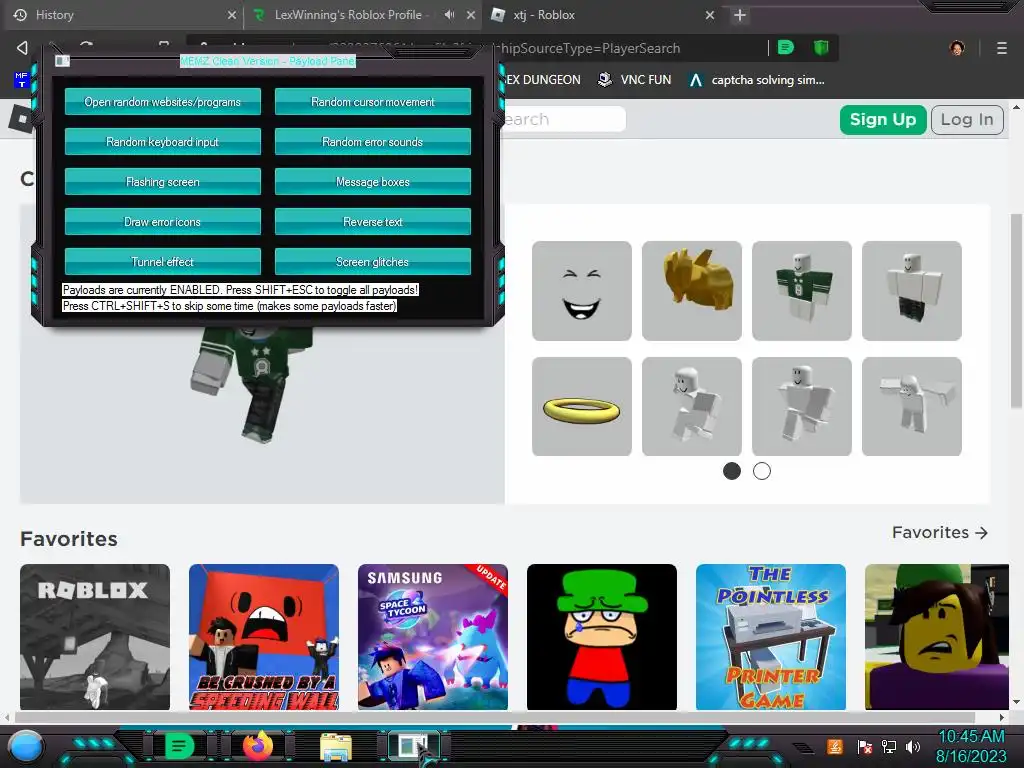Open the captcha solving sim bookmark
This screenshot has height=768, width=1024.
(757, 80)
